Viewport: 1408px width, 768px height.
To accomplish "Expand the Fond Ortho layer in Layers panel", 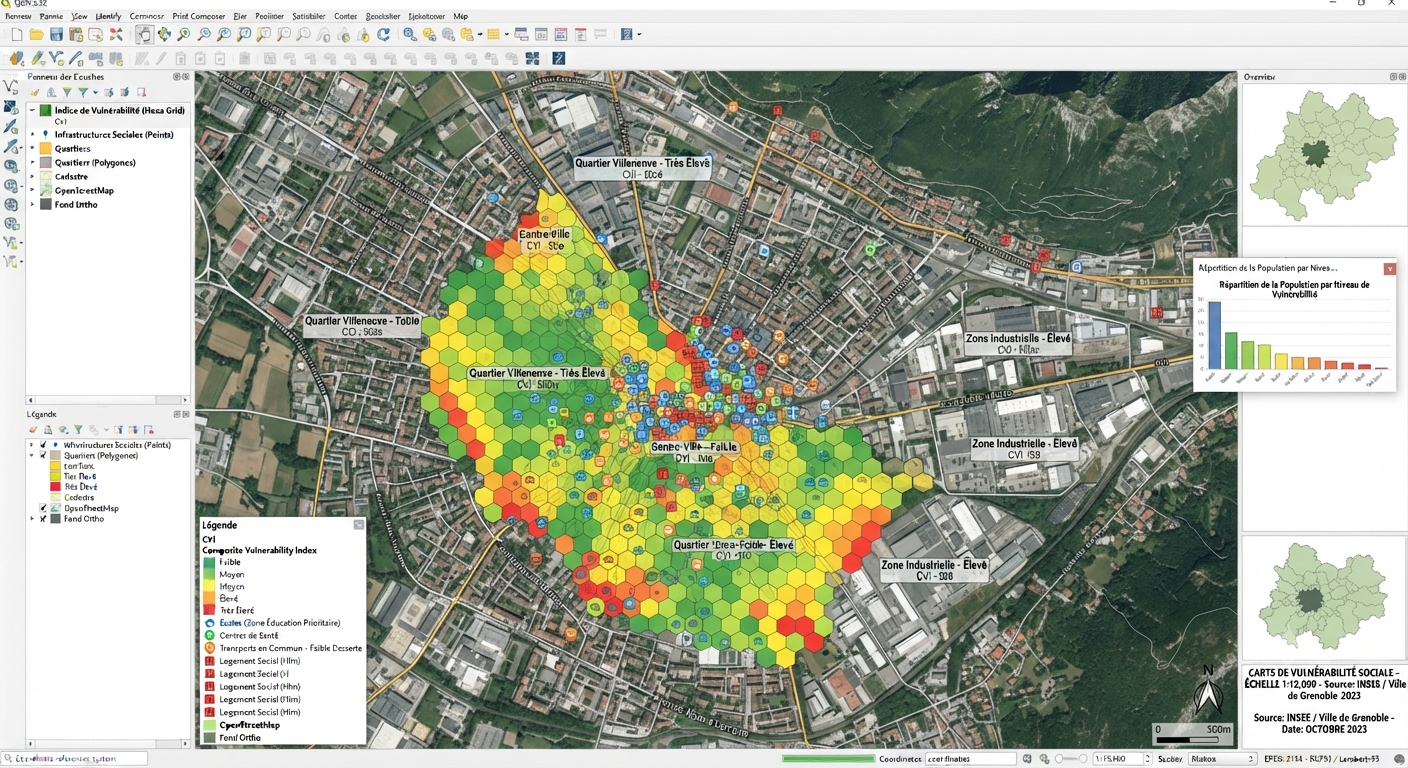I will 32,204.
